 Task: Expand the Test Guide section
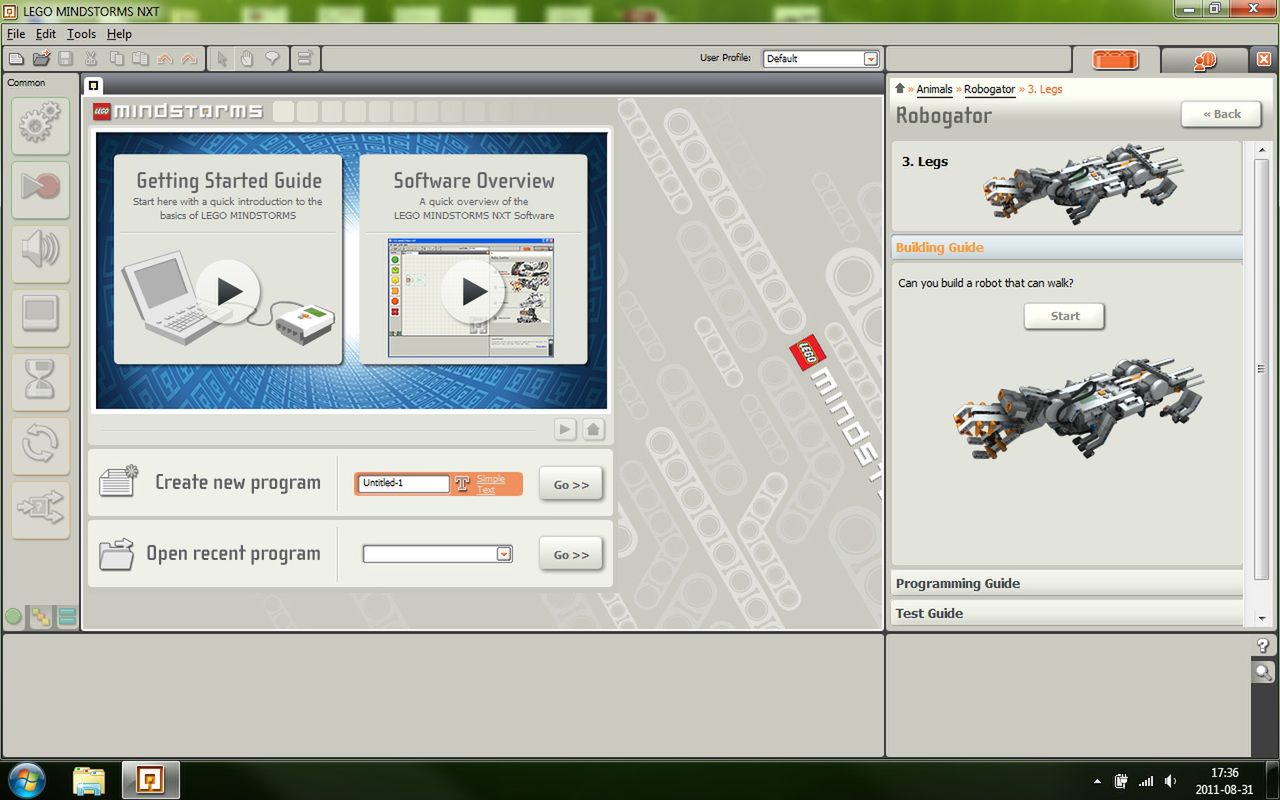tap(1066, 613)
